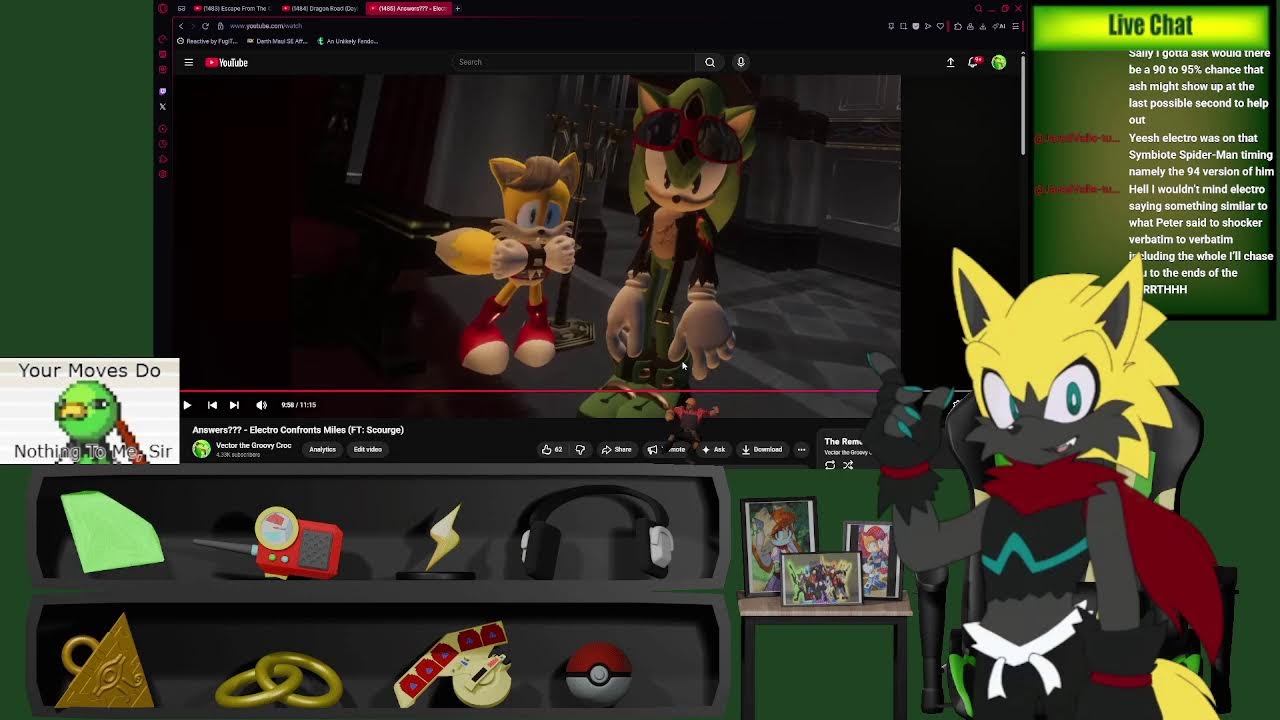Like the video with thumbs up
The height and width of the screenshot is (720, 1280).
pos(552,450)
